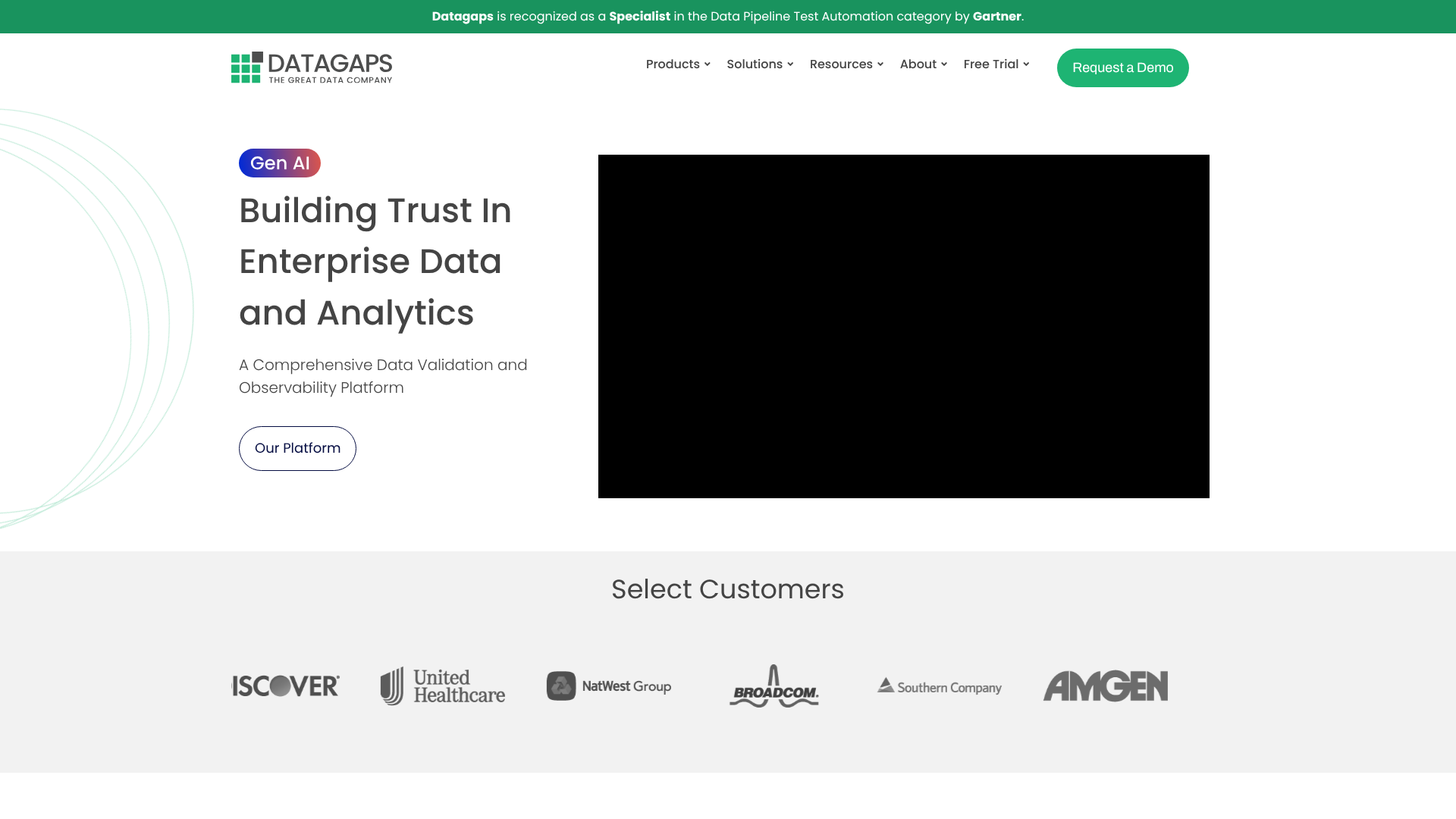The image size is (1456, 819).
Task: Click the NatWest Group logo
Action: 608,686
